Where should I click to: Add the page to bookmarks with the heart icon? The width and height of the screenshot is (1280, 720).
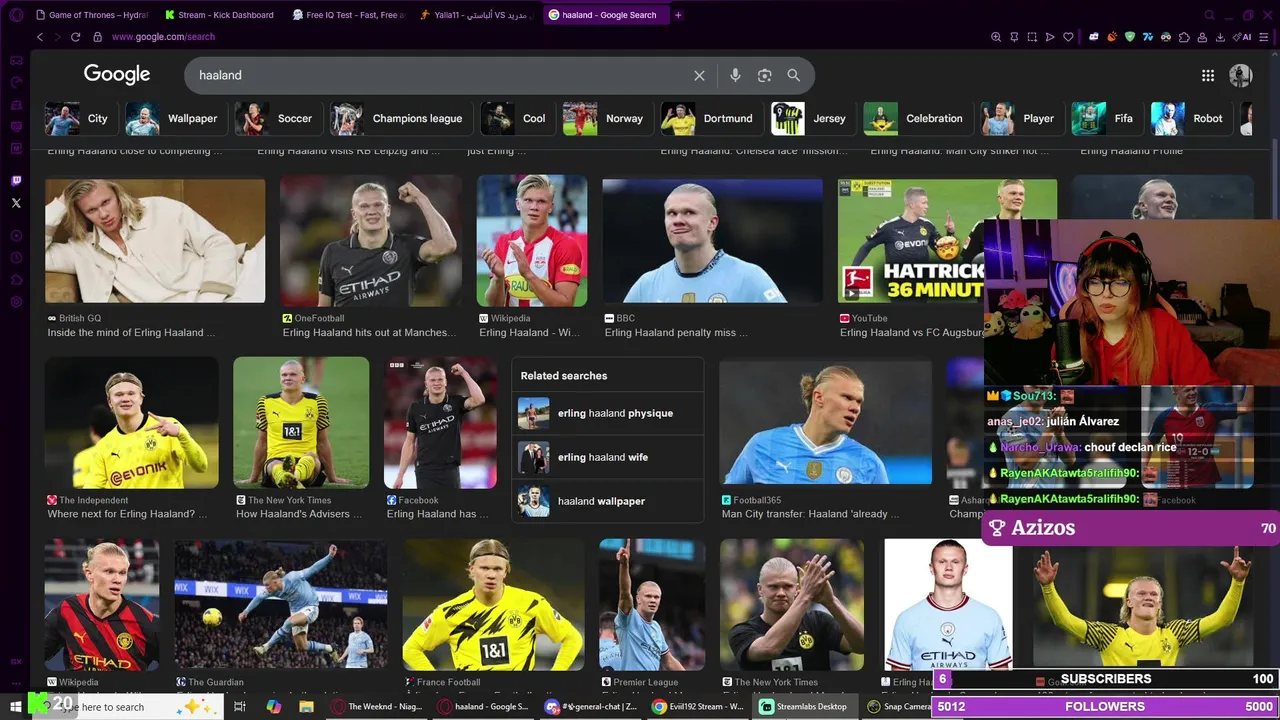[1068, 37]
